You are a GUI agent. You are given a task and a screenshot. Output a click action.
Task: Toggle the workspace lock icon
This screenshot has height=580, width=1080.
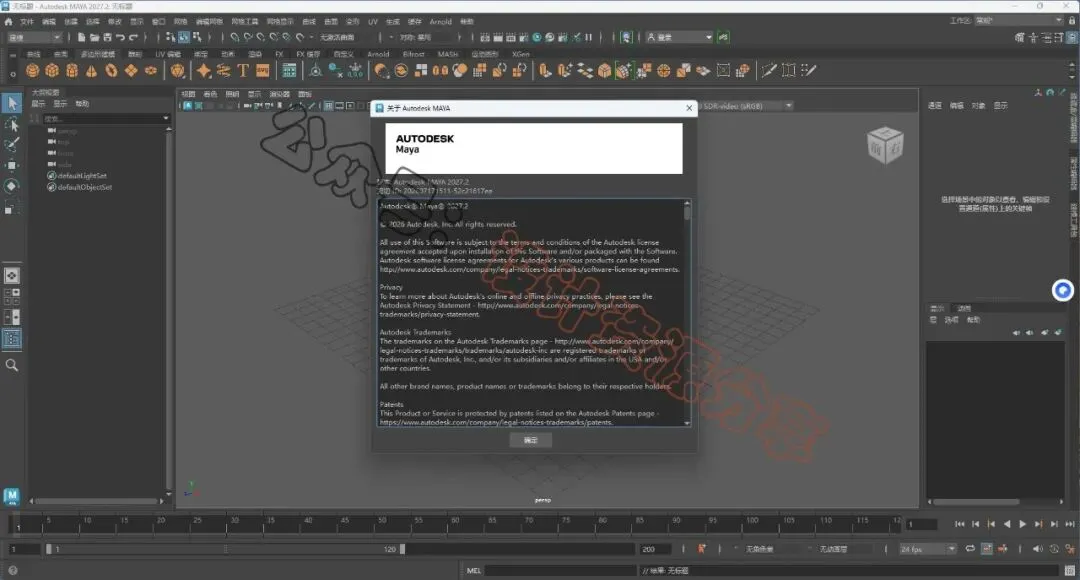(1072, 21)
